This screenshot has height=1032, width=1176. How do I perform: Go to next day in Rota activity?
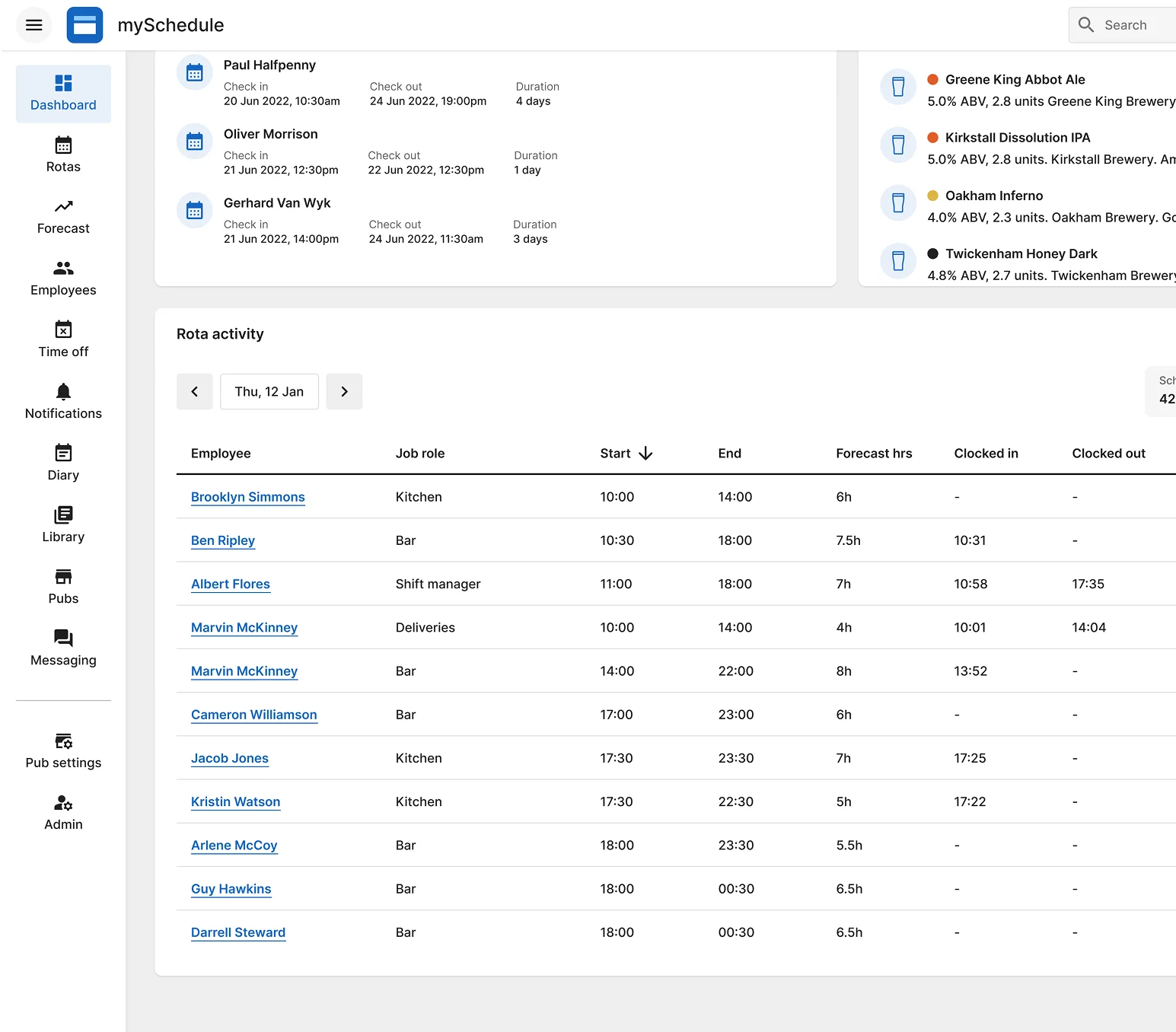344,391
